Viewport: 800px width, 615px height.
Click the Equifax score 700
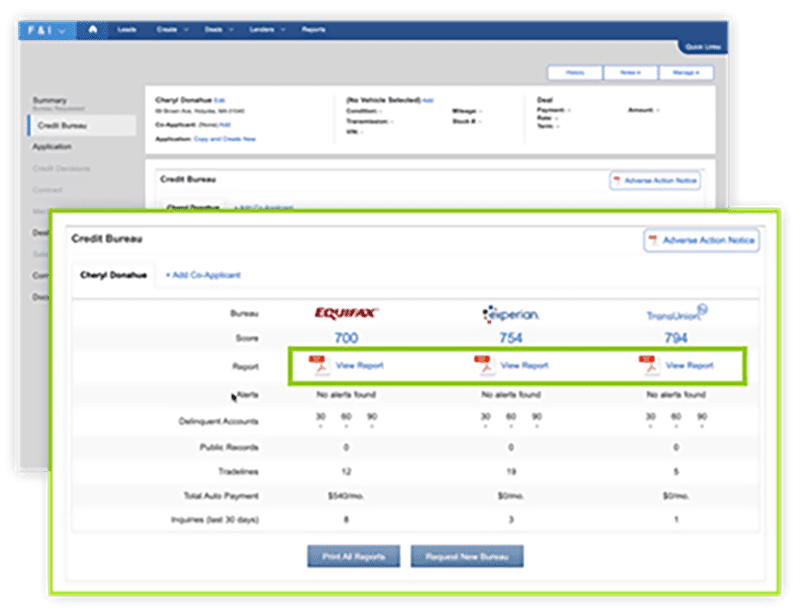[346, 338]
